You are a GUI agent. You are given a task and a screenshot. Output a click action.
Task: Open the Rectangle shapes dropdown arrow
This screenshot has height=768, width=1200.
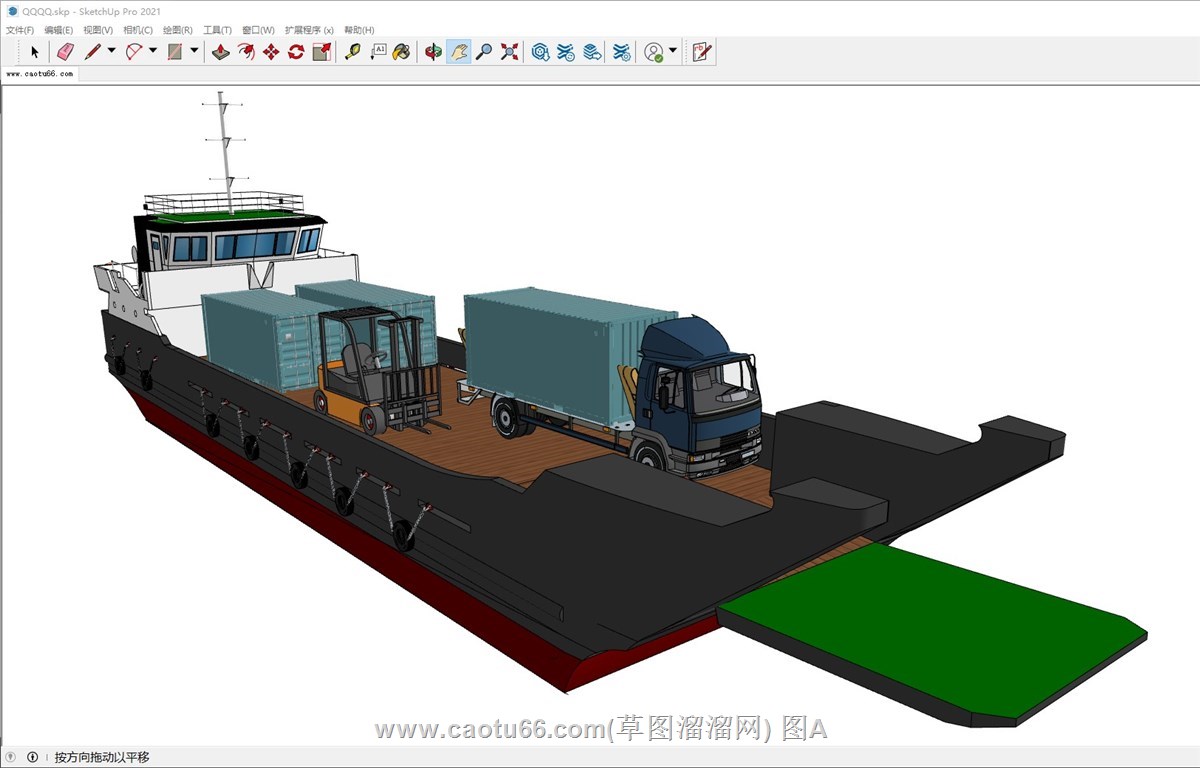point(194,51)
